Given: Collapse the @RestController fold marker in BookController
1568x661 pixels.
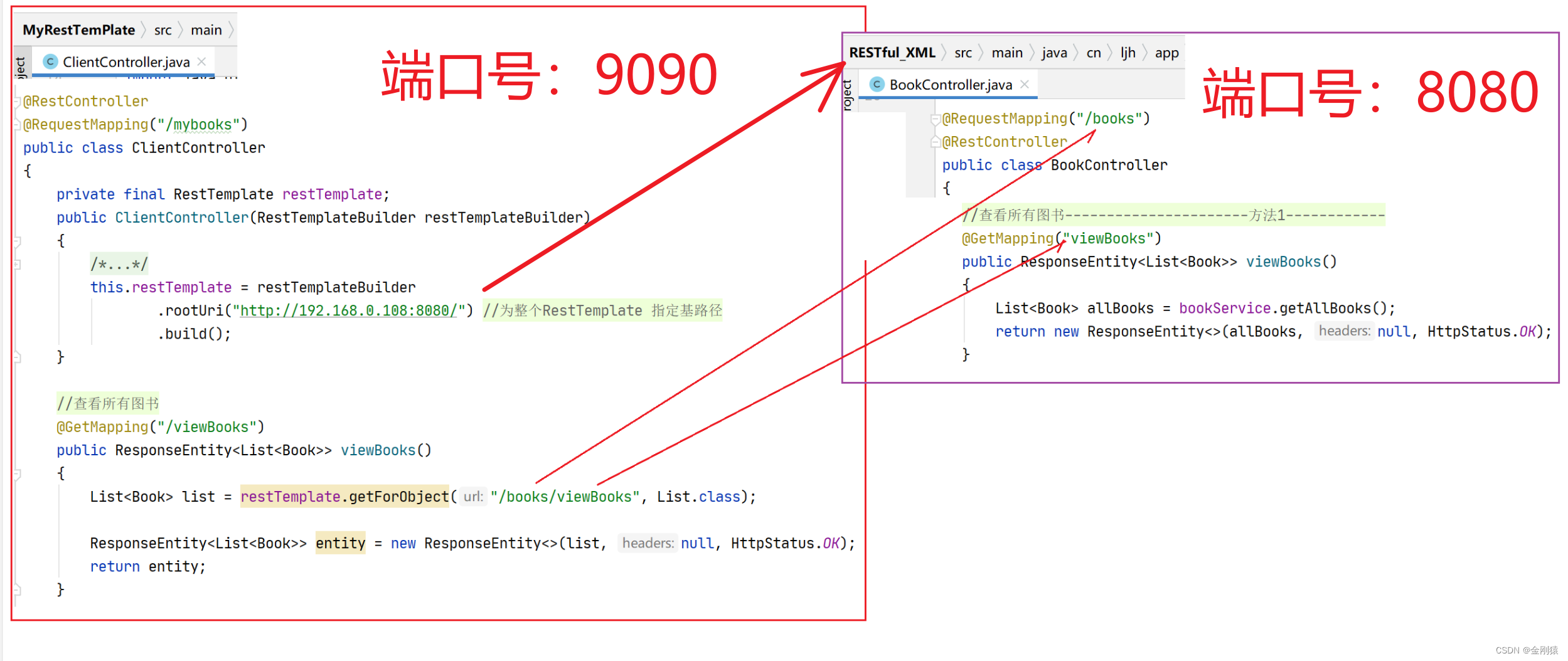Looking at the screenshot, I should click(x=936, y=142).
